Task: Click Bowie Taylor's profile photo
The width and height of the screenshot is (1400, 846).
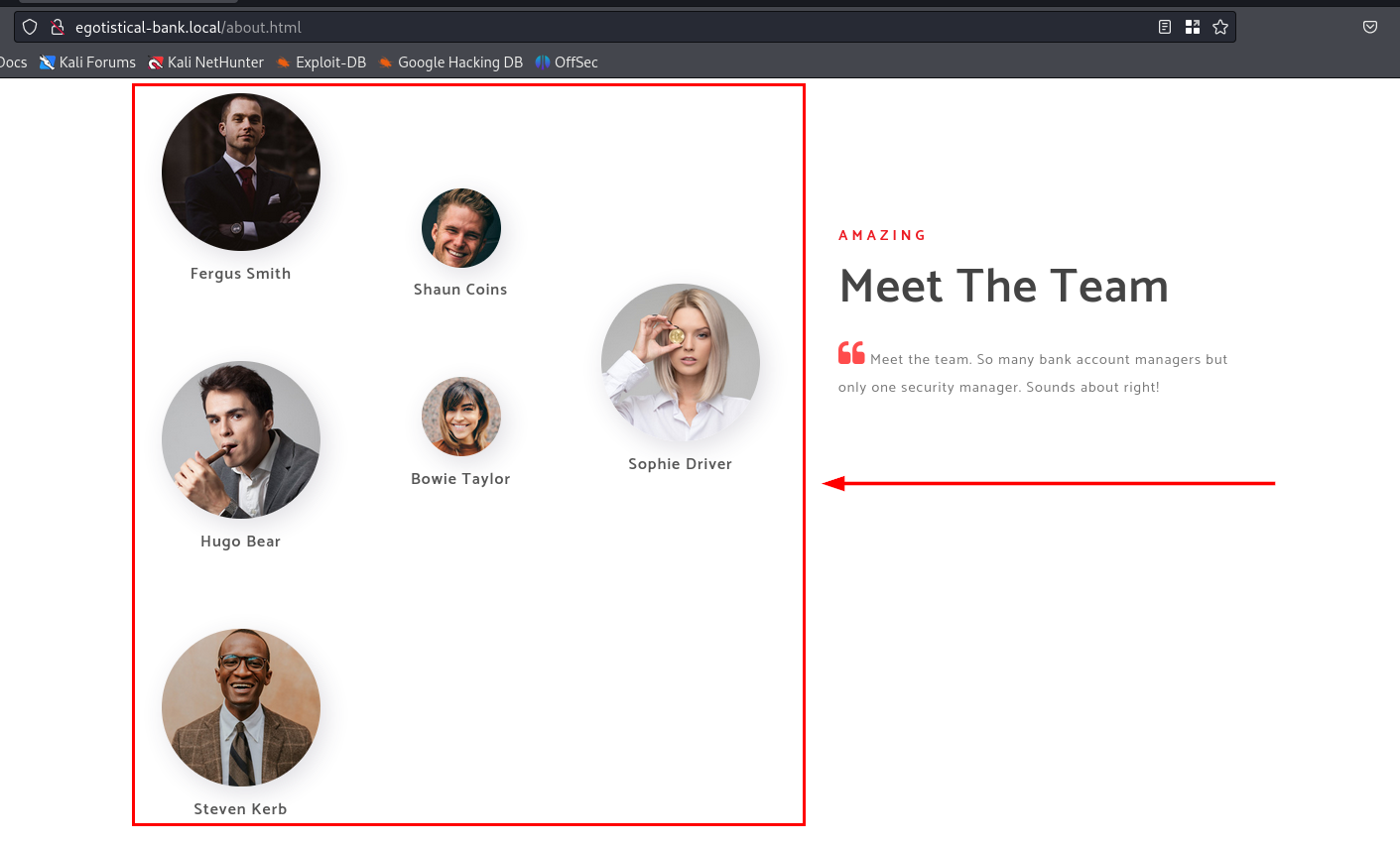Action: pos(461,417)
